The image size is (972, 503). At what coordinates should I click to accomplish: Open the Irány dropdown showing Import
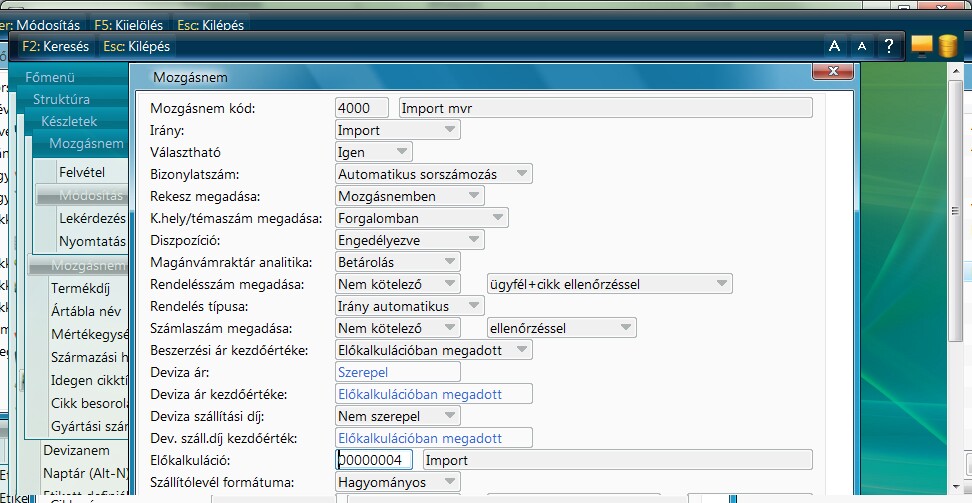point(398,130)
